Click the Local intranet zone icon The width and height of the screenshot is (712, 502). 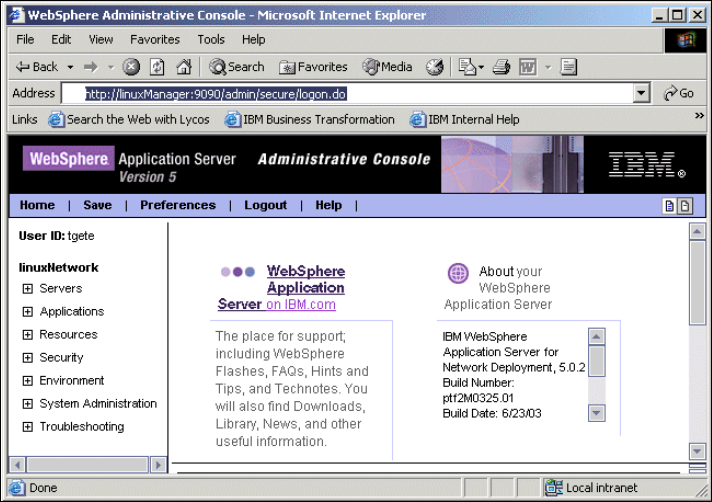coord(554,488)
